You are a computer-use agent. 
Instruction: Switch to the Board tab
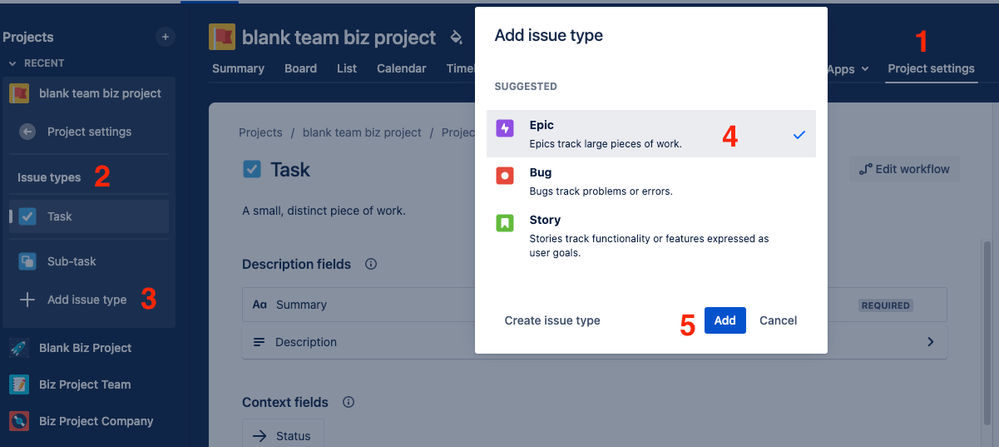click(300, 69)
